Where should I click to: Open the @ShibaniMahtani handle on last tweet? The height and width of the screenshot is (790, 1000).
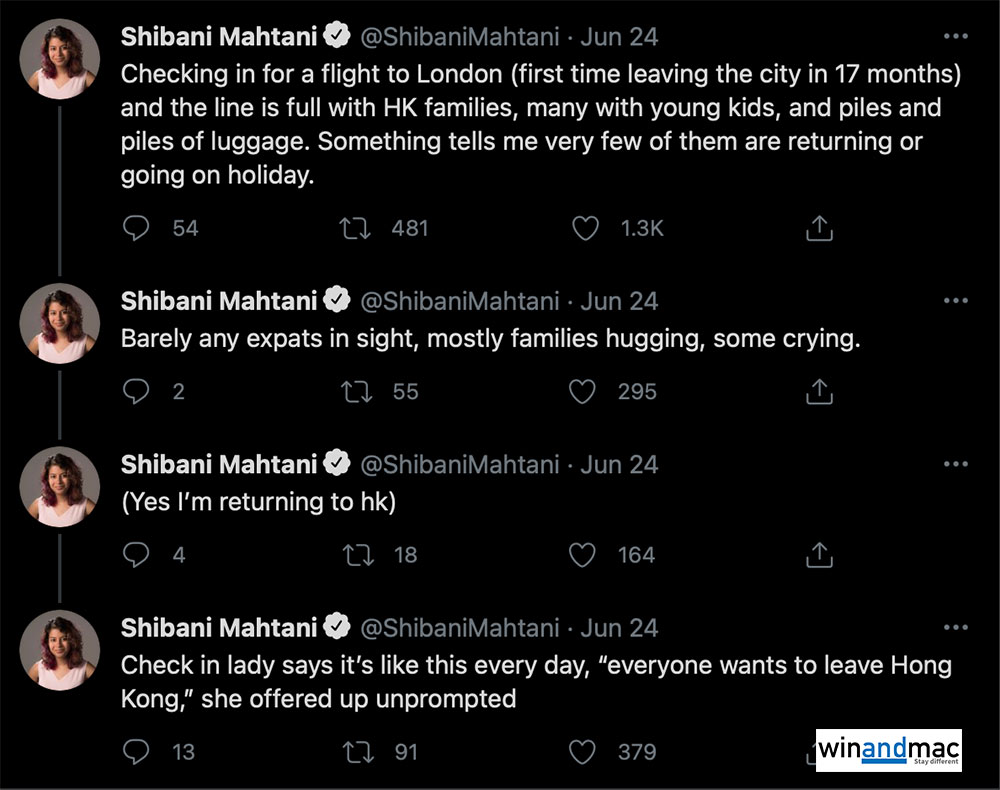coord(459,628)
